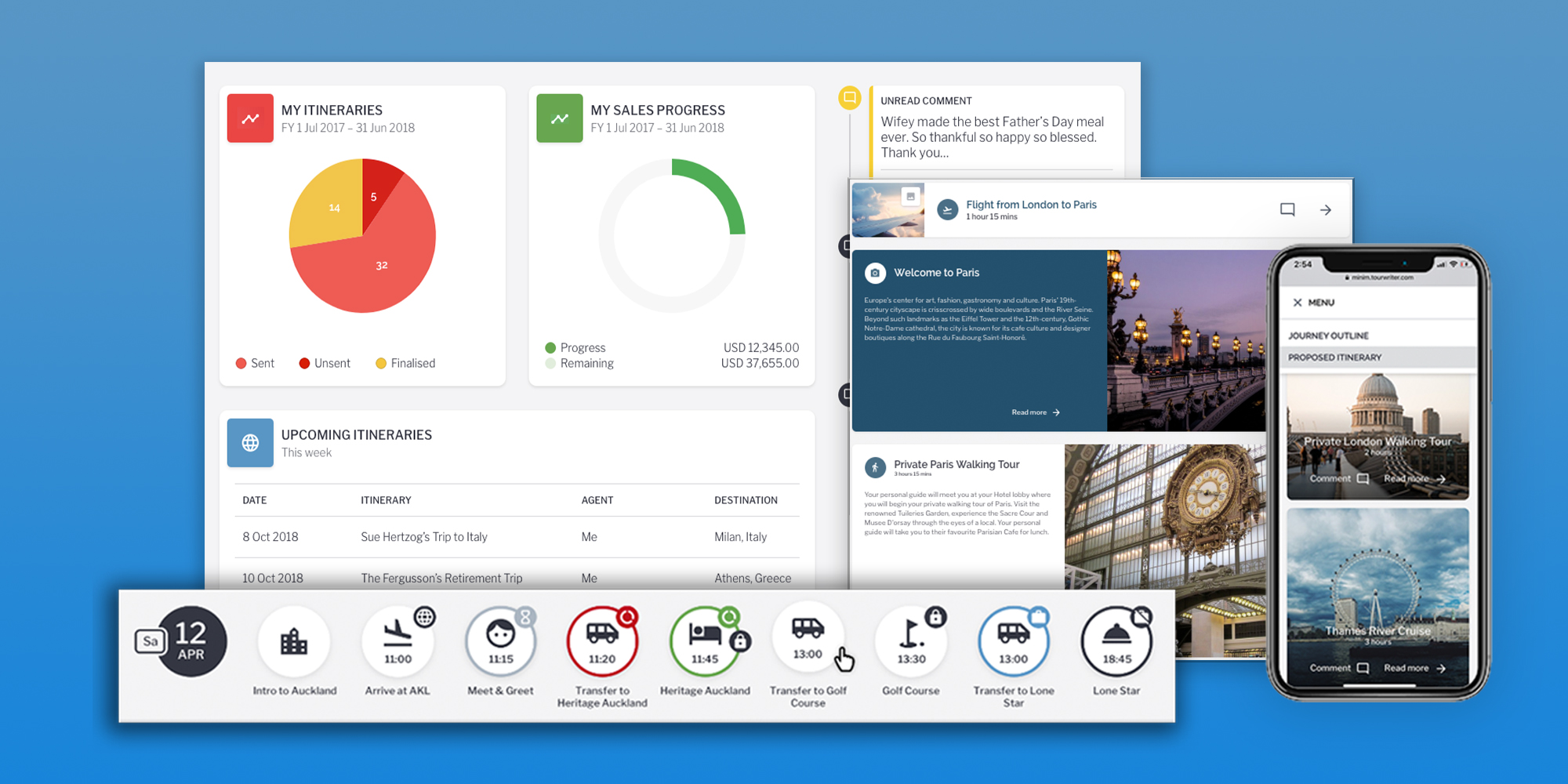Click the red My Itineraries chart icon
1568x784 pixels.
250,118
